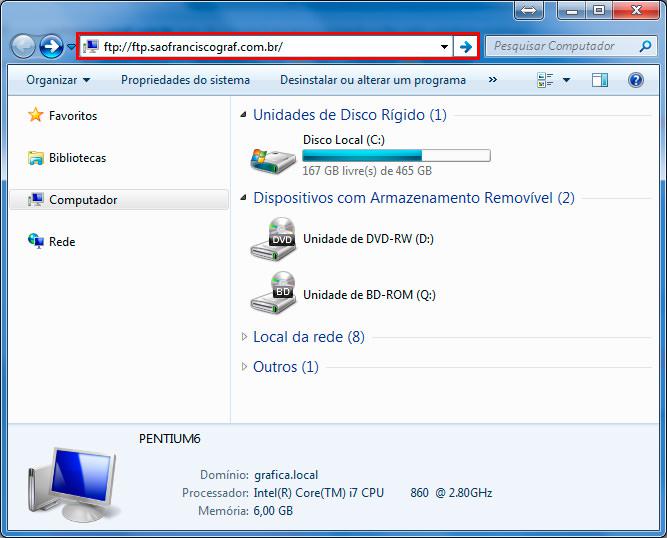Screen dimensions: 667x538
Task: Click Dispositivos com Armazenamento Removível (2) heading
Action: pyautogui.click(x=413, y=198)
